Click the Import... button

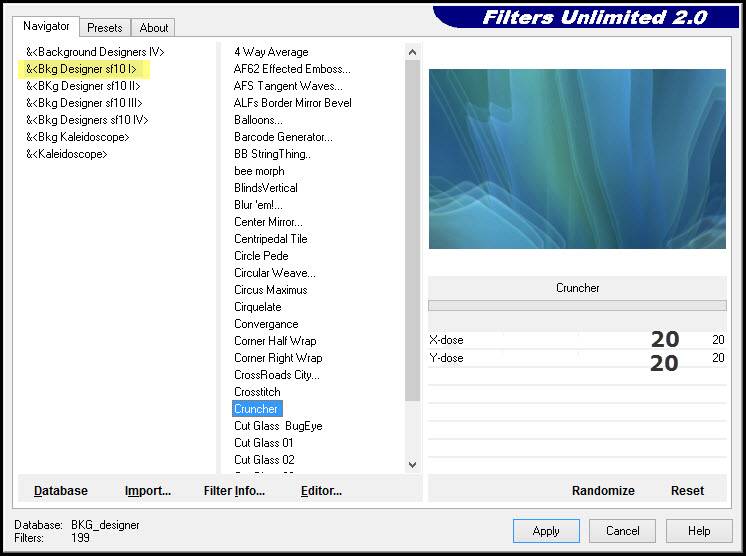click(x=147, y=491)
